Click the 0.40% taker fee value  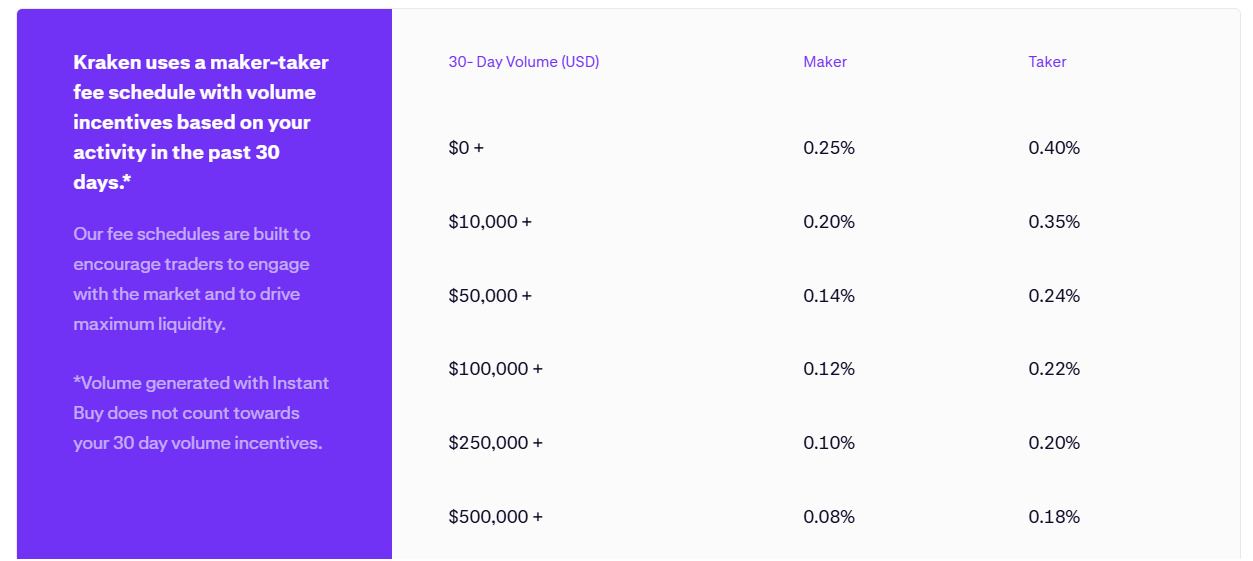coord(1054,148)
